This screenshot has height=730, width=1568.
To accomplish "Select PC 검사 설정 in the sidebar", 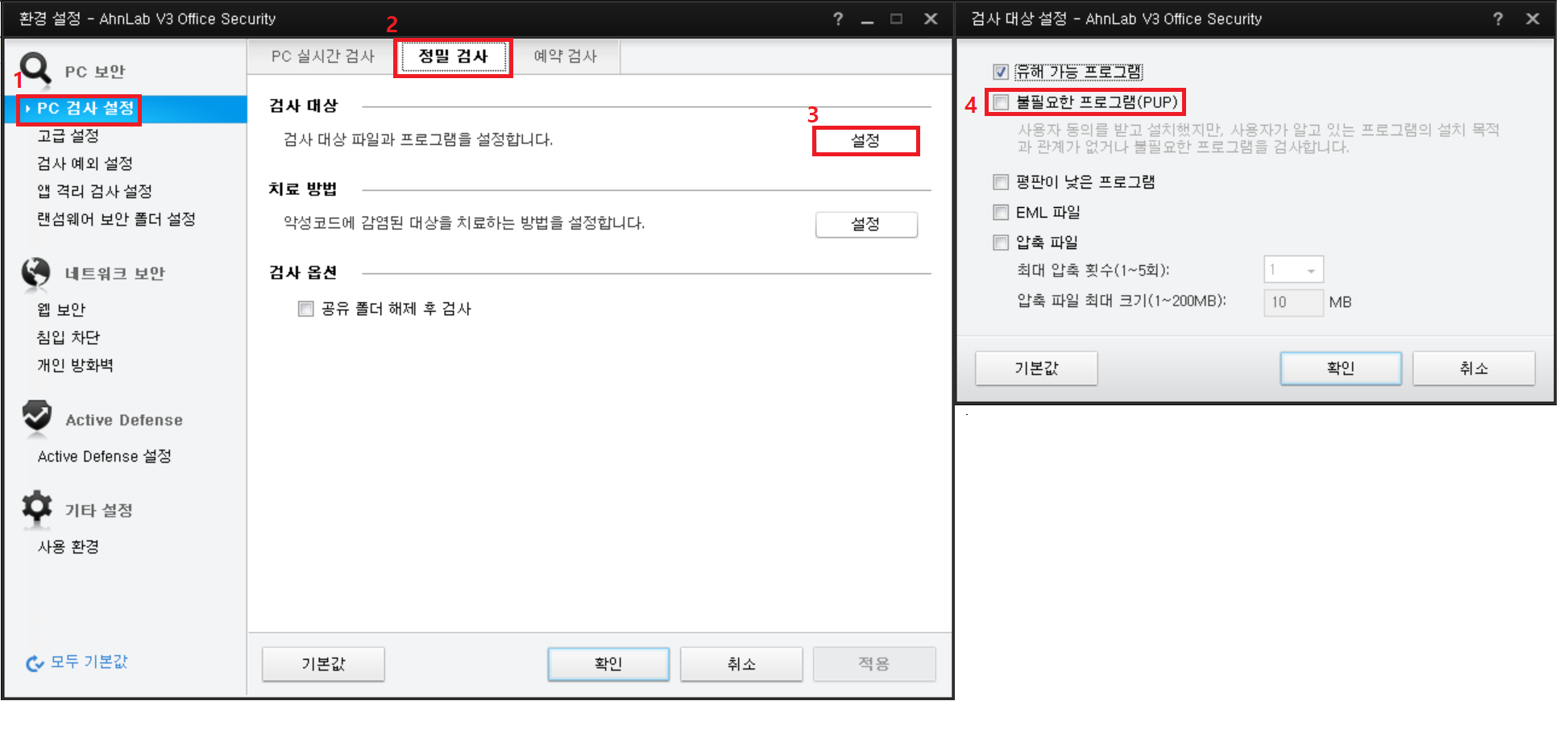I will point(85,109).
